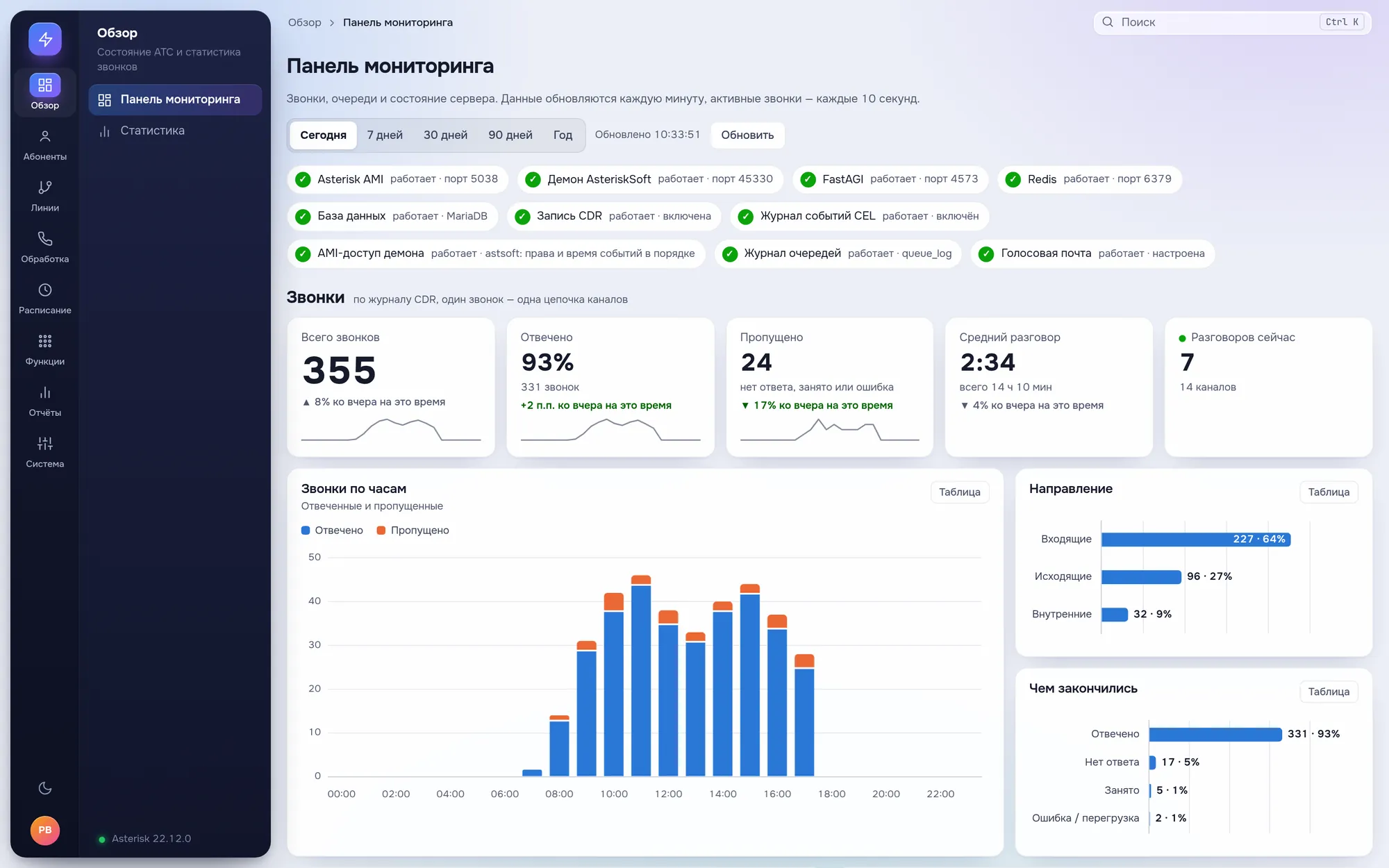This screenshot has width=1389, height=868.
Task: Click the Исходящие 96 · 27% bar
Action: [1141, 577]
